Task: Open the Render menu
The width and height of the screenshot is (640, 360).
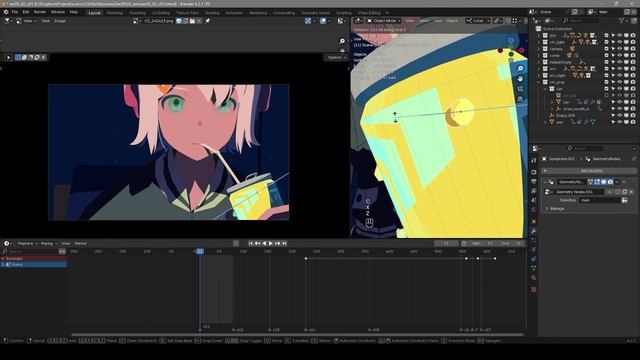Action: click(40, 12)
